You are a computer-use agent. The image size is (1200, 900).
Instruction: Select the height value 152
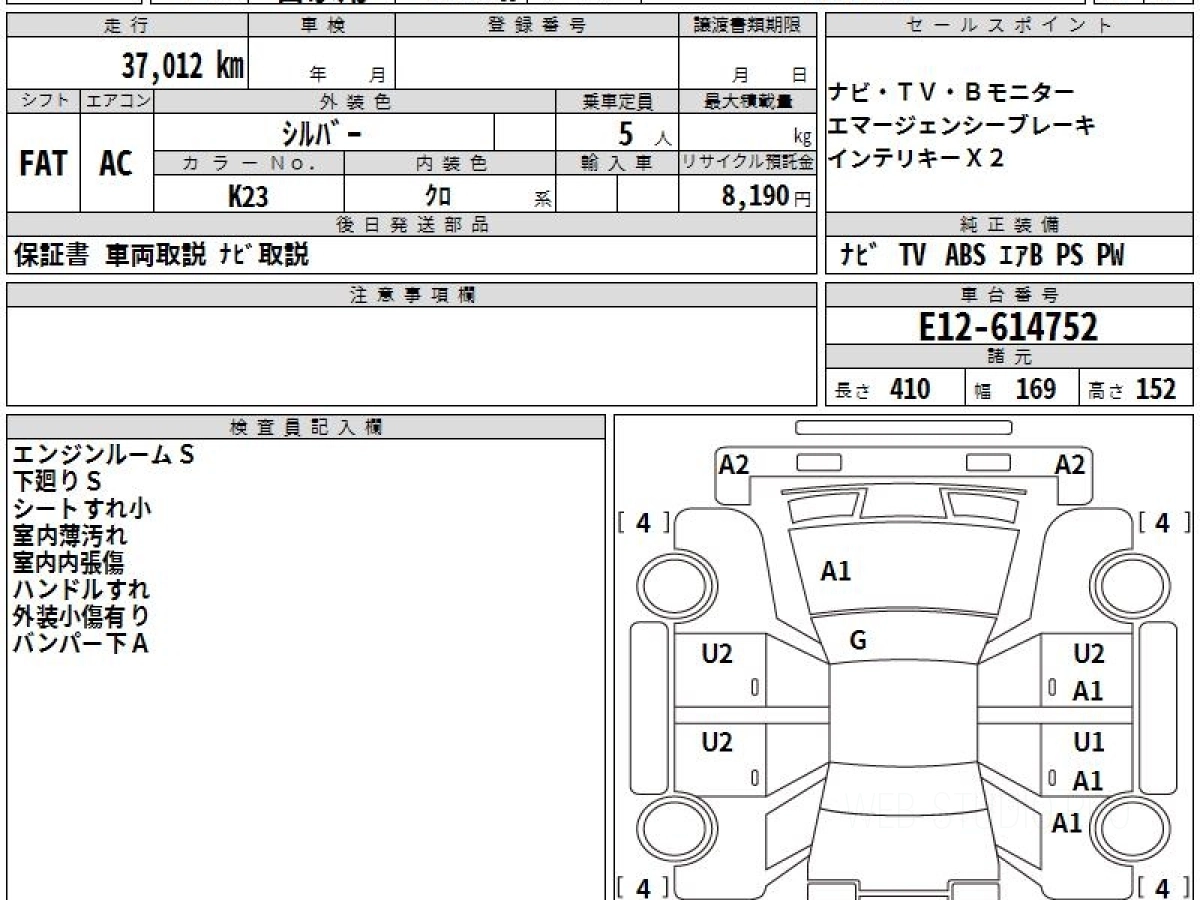click(1156, 389)
